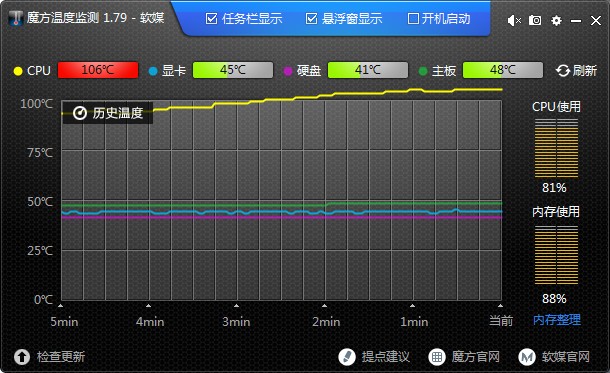The image size is (610, 373).
Task: Close the temperature monitor window
Action: click(x=596, y=20)
